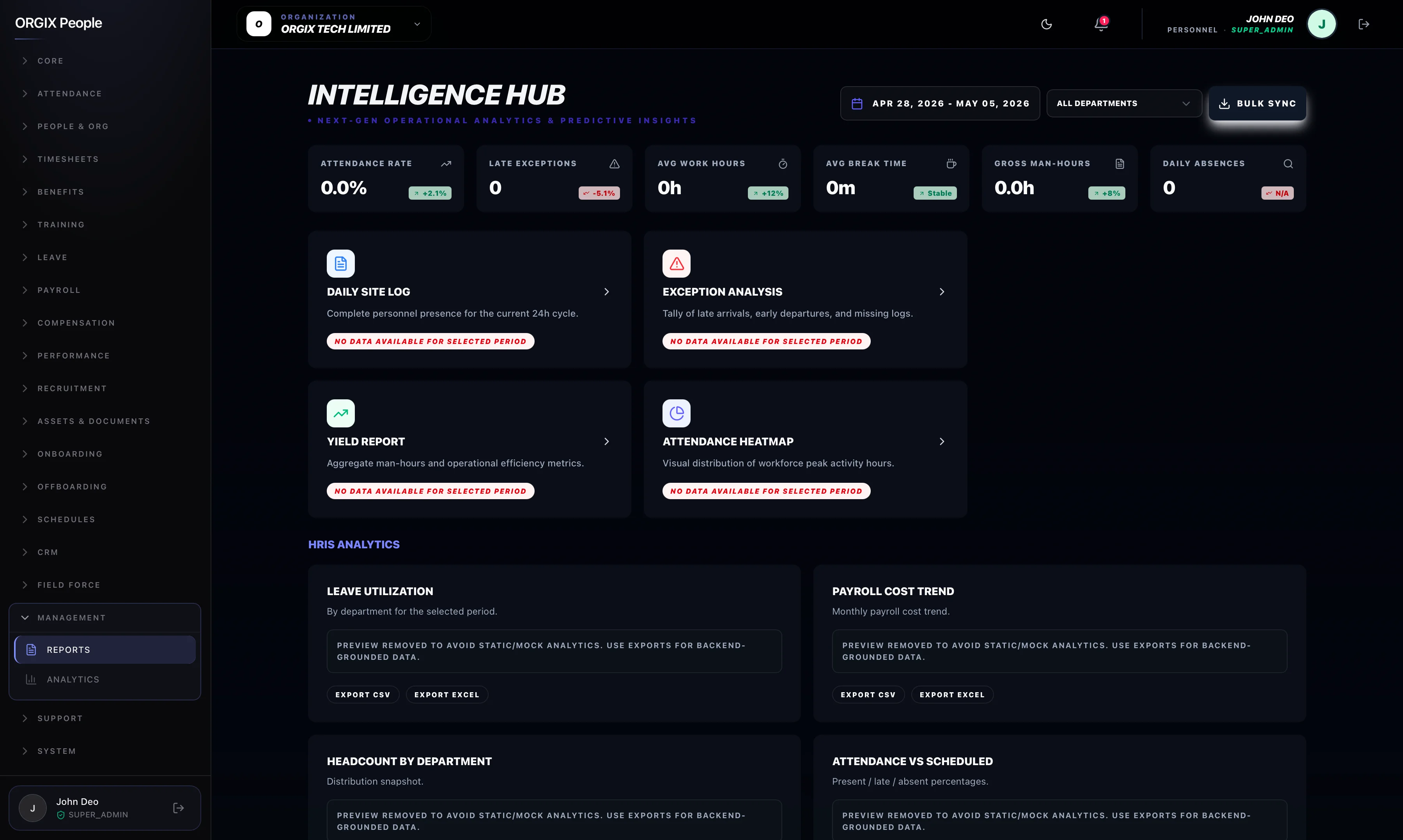
Task: Click Export Excel under Leave Utilization
Action: click(x=446, y=695)
